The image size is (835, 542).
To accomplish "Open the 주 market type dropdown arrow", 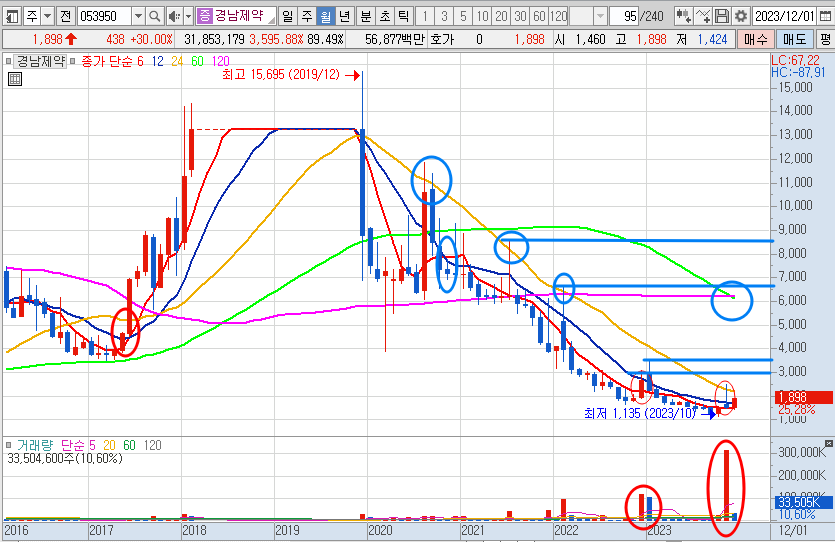I will click(x=47, y=17).
